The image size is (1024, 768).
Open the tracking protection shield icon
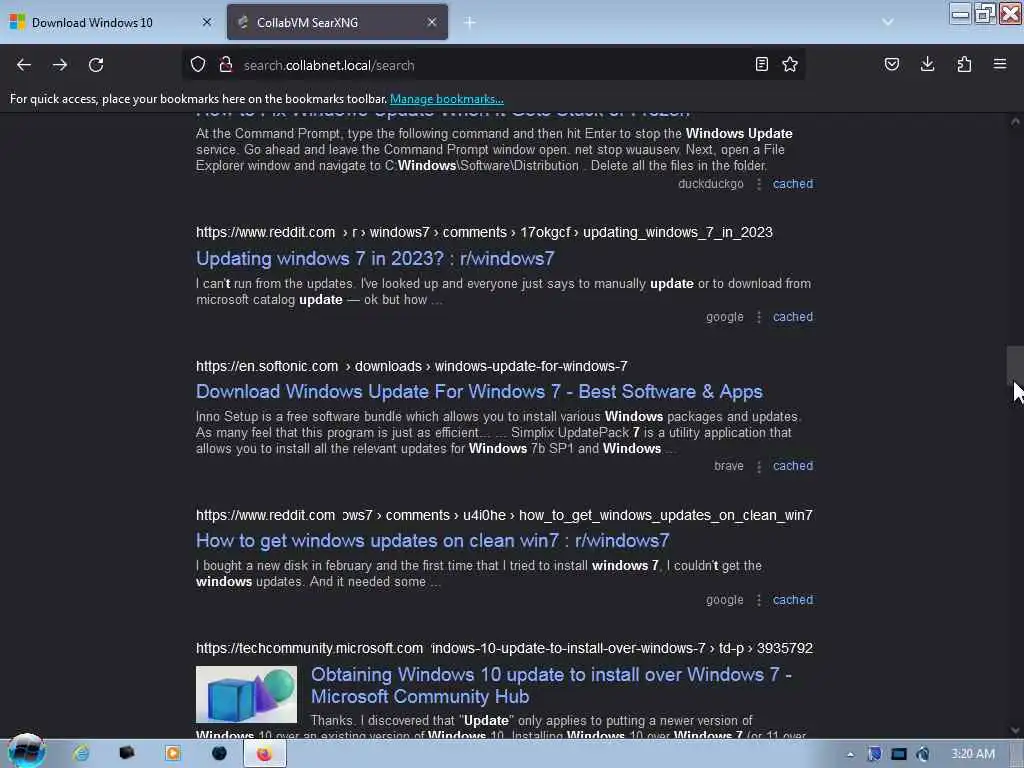(x=198, y=65)
